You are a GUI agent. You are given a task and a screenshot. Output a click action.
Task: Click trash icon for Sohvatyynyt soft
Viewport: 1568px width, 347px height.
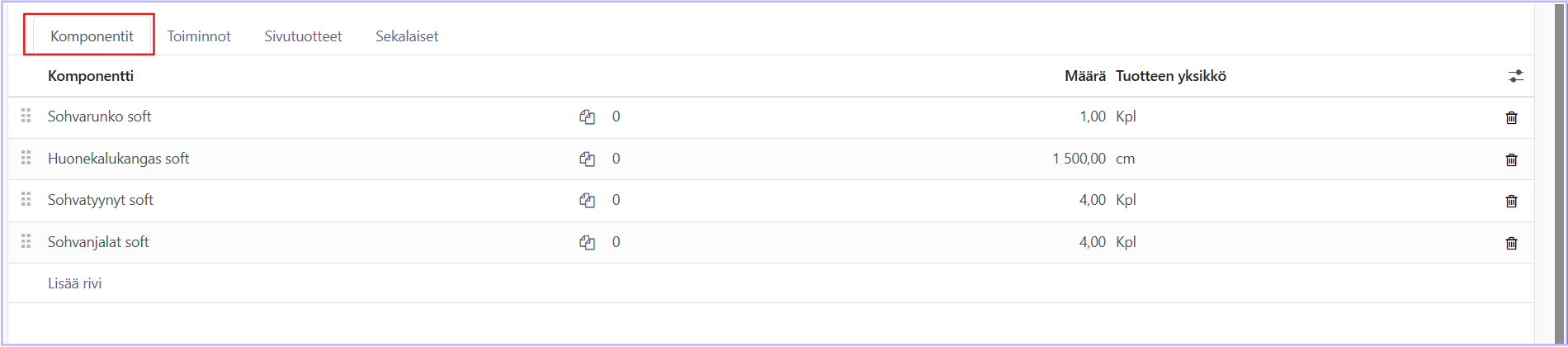tap(1511, 201)
